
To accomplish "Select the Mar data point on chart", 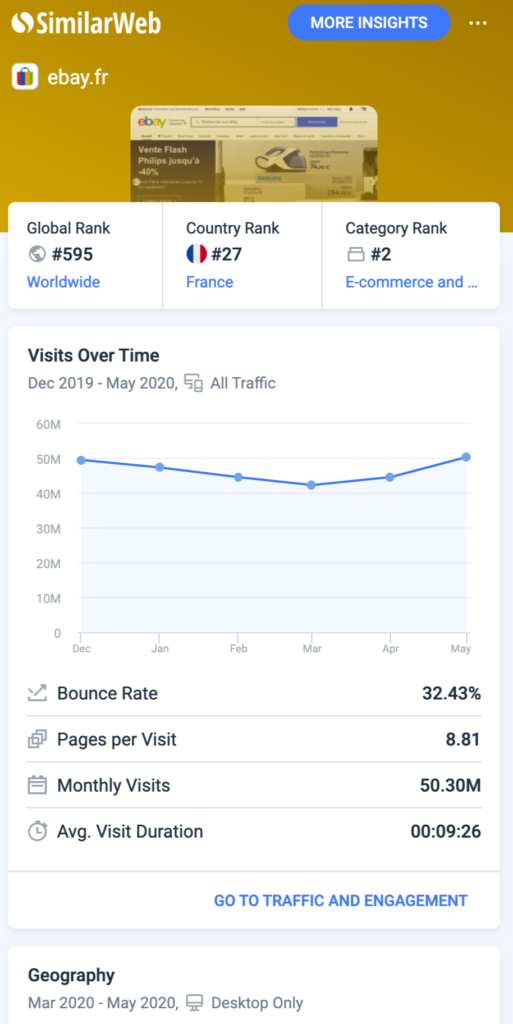I will click(x=311, y=485).
